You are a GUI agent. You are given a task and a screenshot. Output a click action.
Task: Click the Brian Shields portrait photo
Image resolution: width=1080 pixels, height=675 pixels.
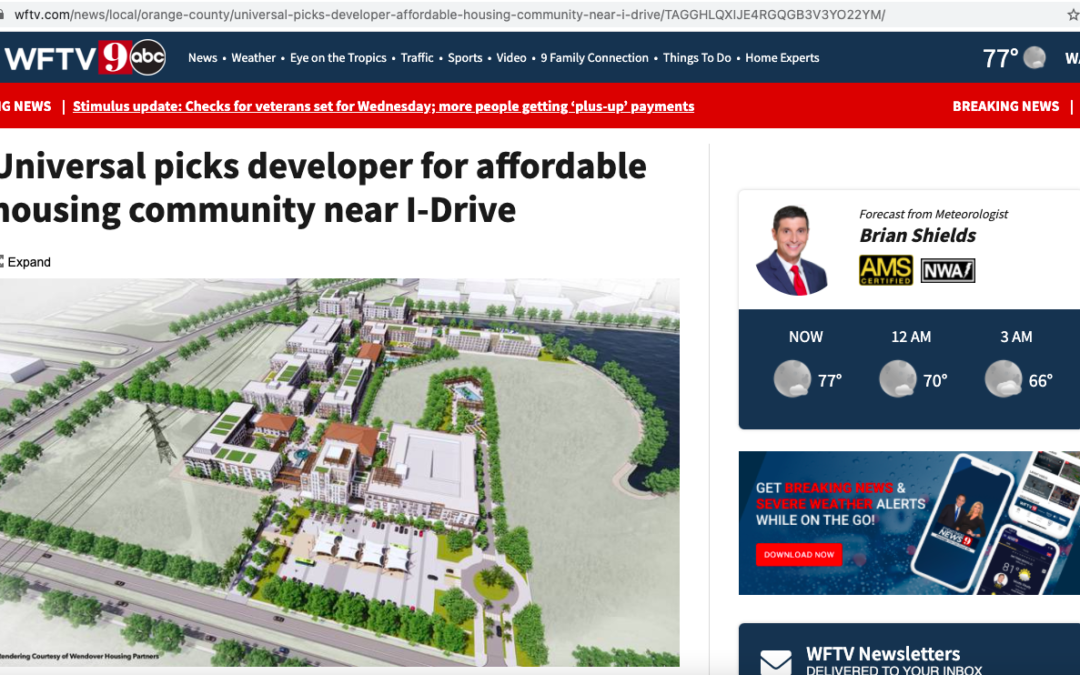click(792, 250)
